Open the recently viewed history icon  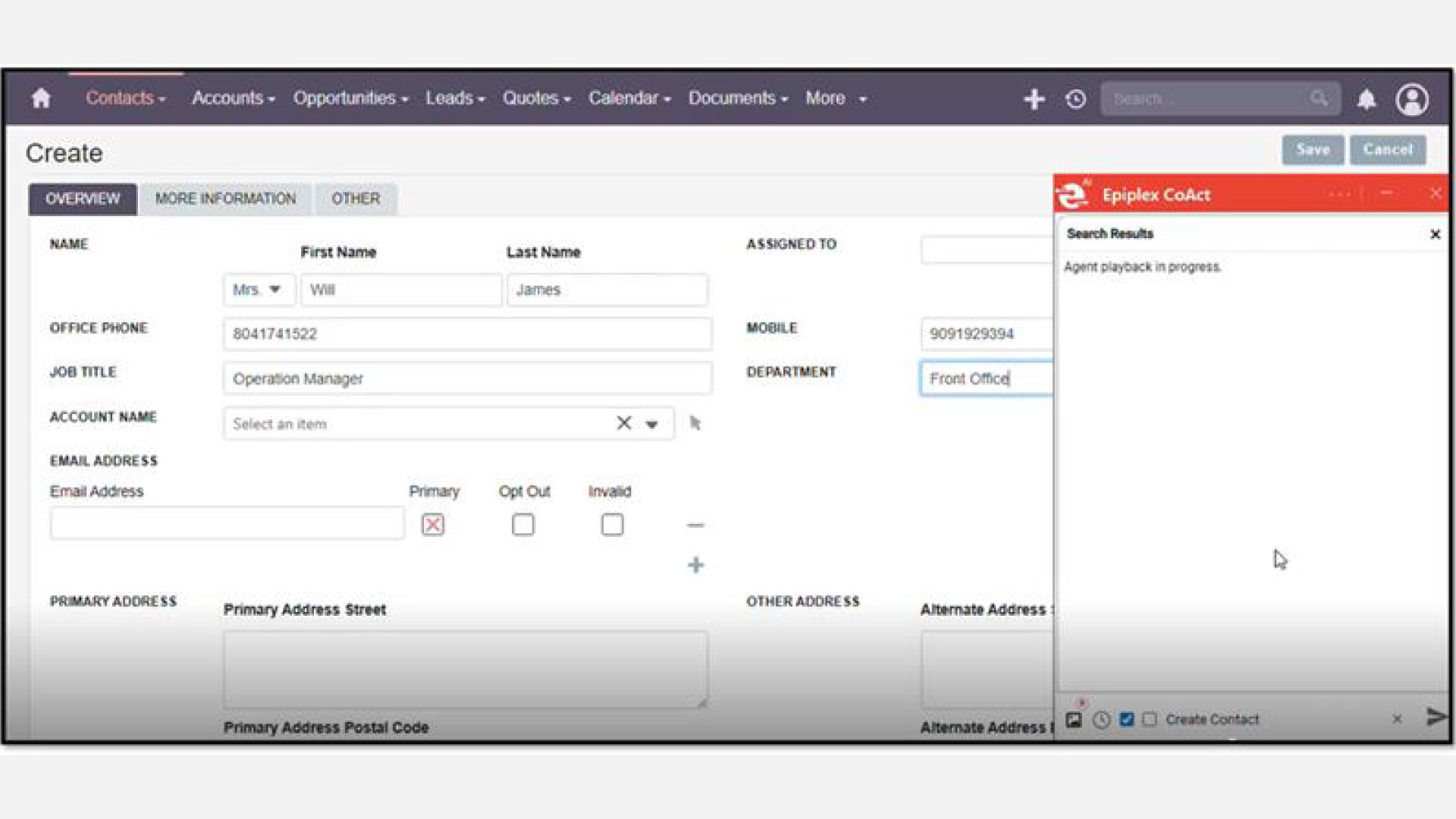(x=1075, y=99)
